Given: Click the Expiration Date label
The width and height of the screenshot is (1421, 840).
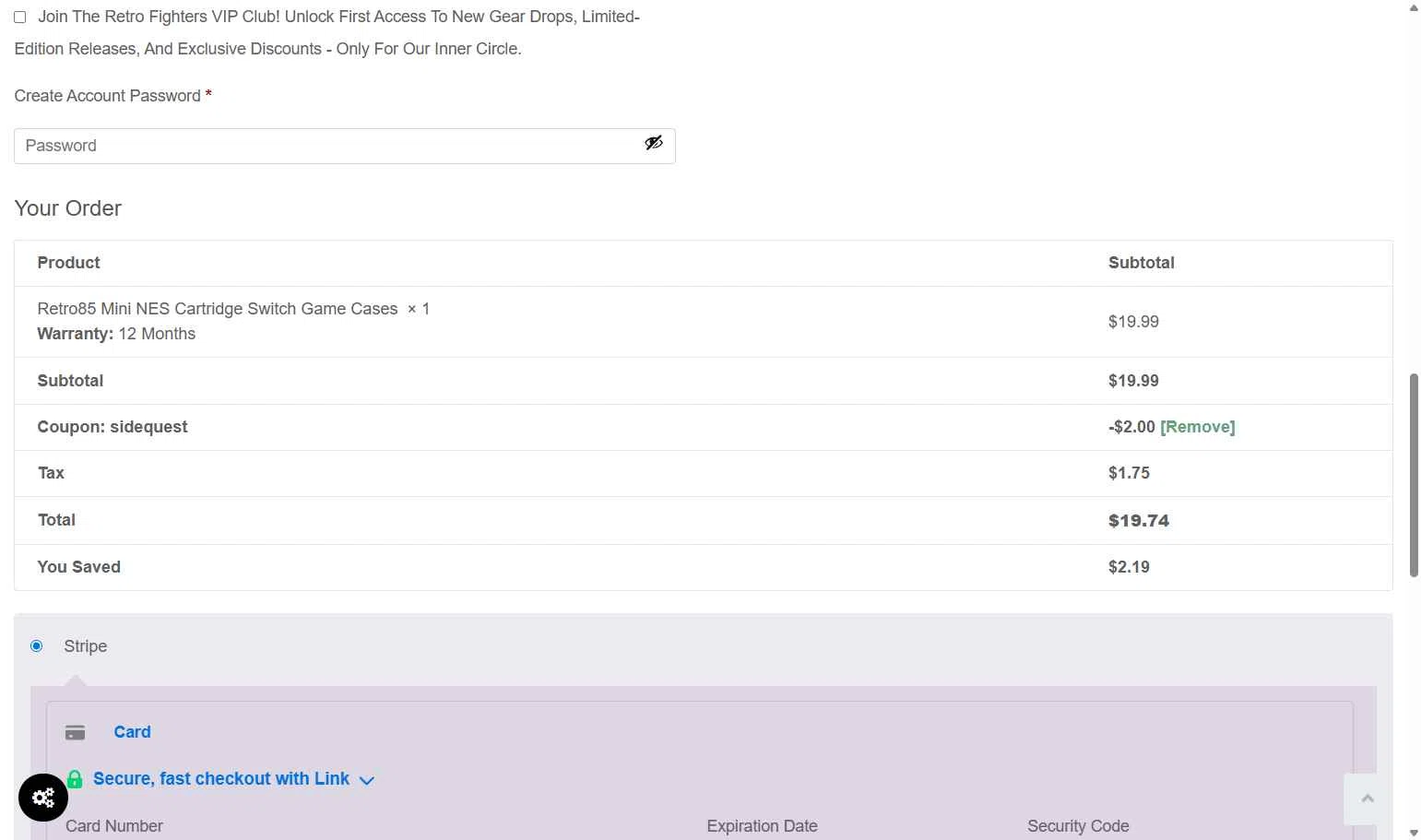Looking at the screenshot, I should 762,826.
